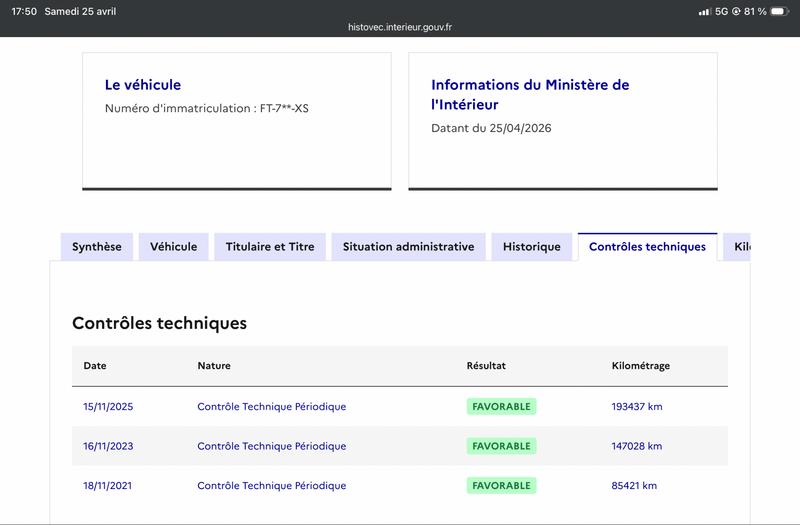Click the Le véhicule card heading
The height and width of the screenshot is (525, 800).
point(143,85)
